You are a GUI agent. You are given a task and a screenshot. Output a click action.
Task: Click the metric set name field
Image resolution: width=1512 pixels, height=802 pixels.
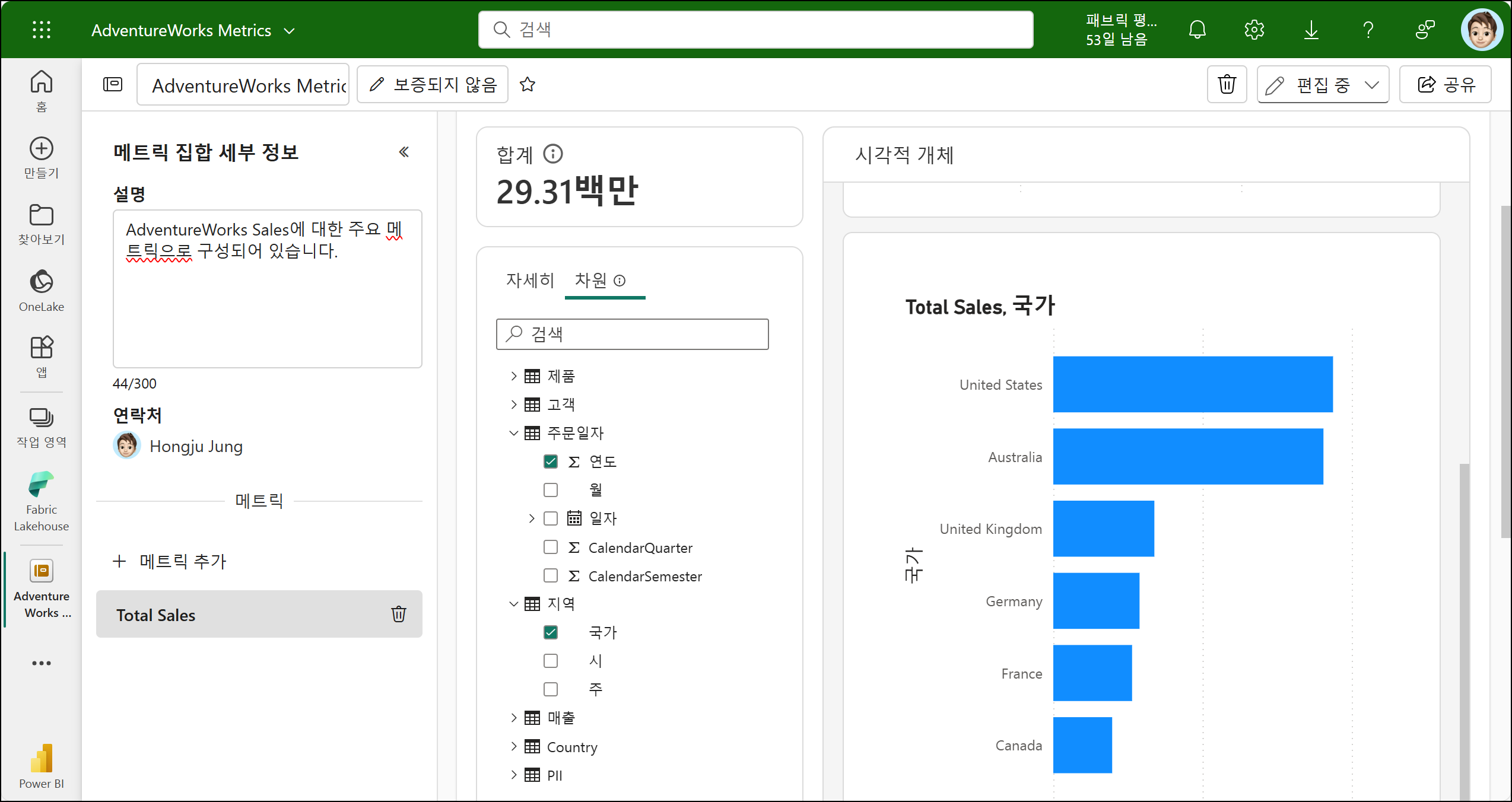pos(243,84)
